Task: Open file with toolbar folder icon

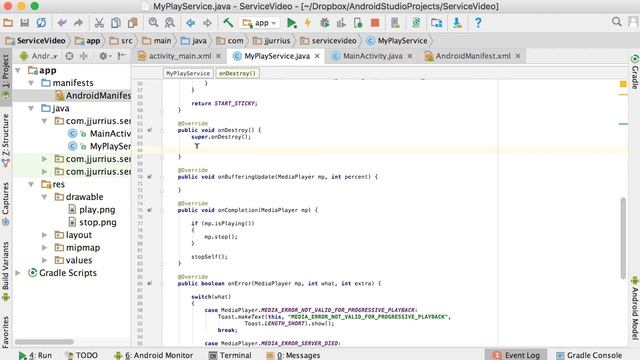Action: pyautogui.click(x=8, y=23)
